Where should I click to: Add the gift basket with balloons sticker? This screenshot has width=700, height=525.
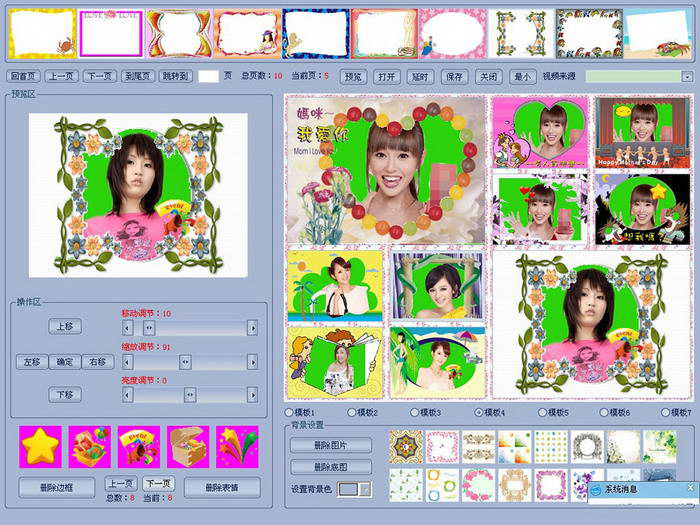click(90, 447)
